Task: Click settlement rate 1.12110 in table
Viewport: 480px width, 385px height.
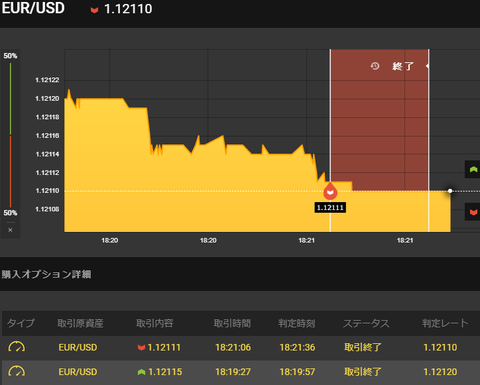Action: tap(440, 347)
